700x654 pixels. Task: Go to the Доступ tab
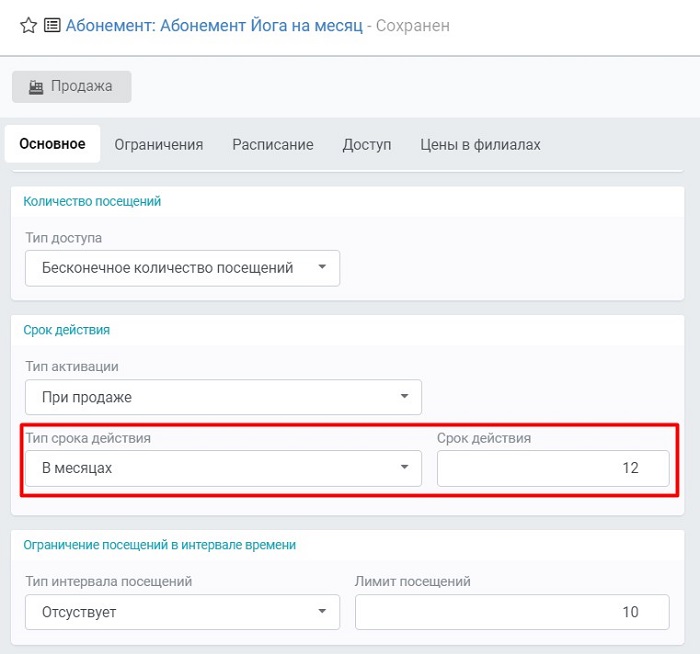click(x=367, y=144)
